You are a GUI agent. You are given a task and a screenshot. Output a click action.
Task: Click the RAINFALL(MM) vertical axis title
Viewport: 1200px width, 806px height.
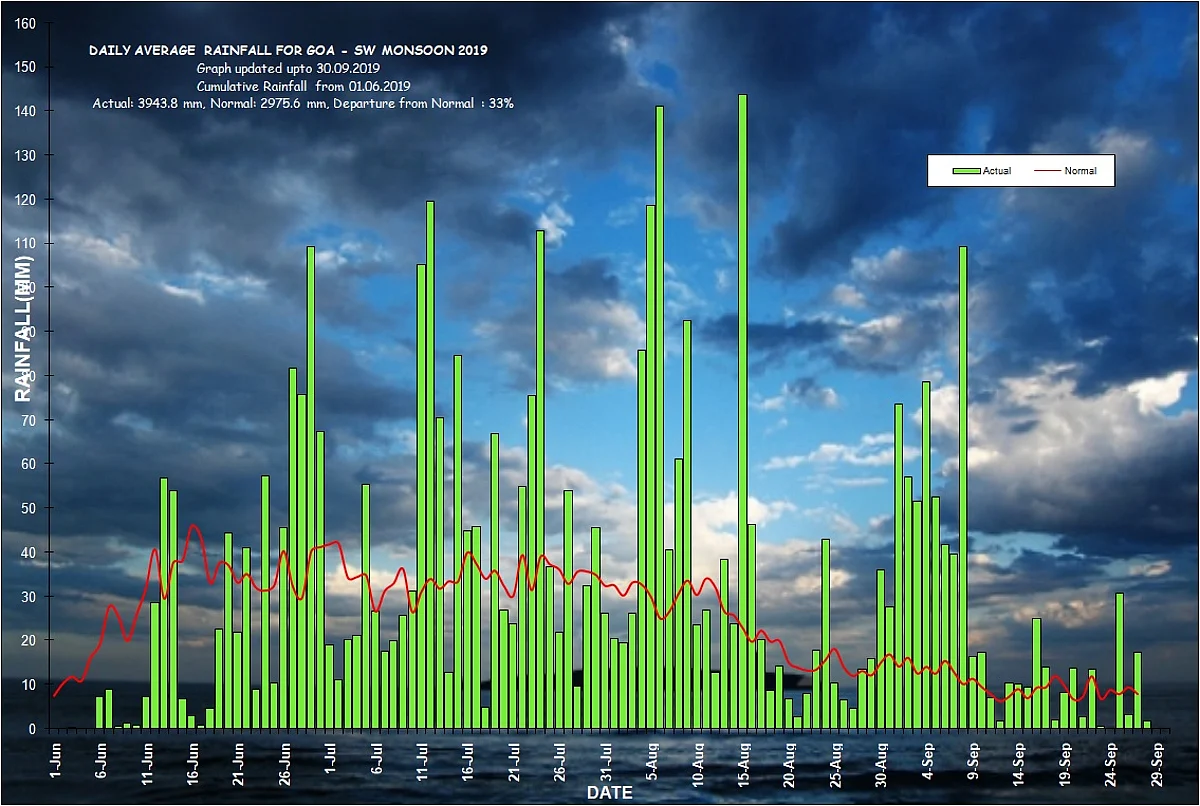tap(24, 330)
